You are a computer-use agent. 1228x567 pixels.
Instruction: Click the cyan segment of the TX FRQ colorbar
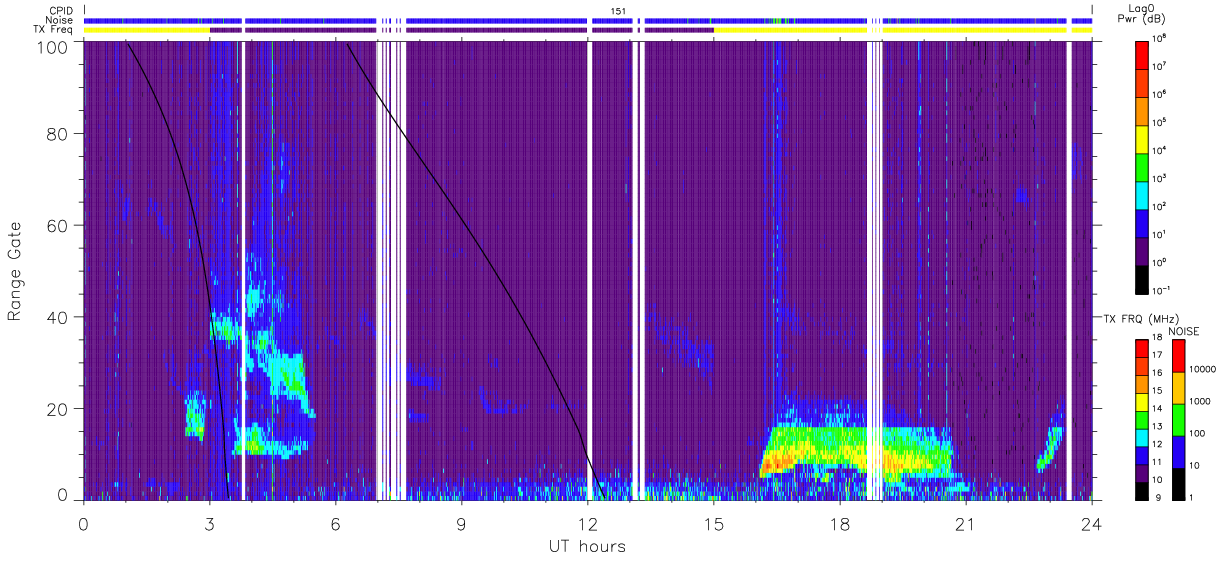(1141, 439)
